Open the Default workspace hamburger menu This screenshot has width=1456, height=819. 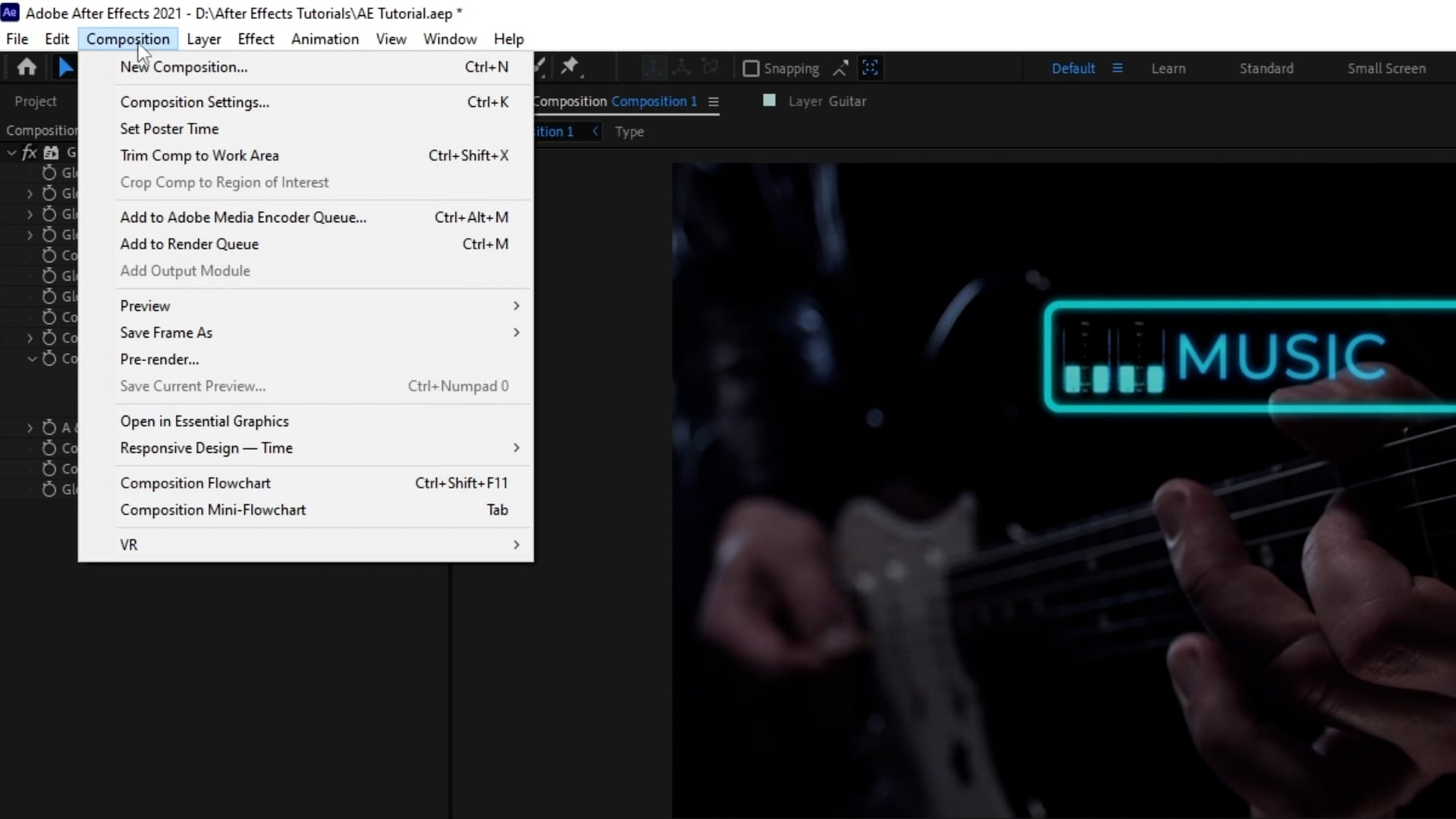[1117, 67]
